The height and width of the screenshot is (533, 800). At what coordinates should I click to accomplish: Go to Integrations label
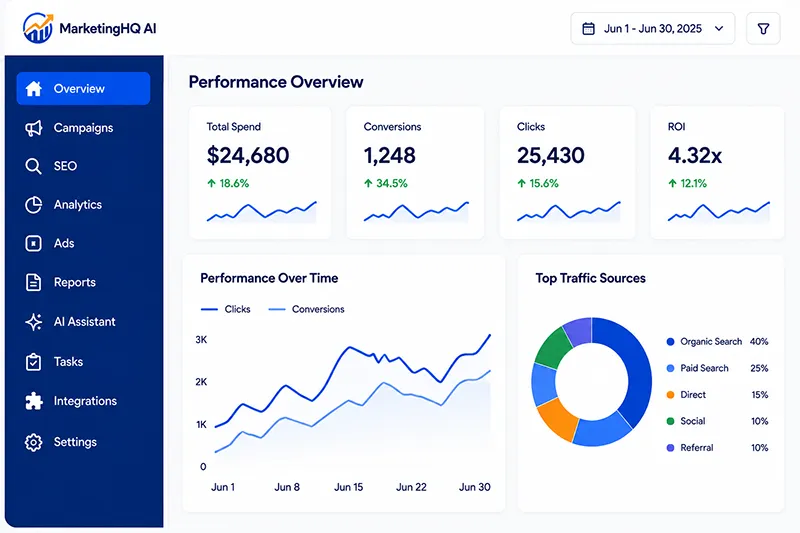tap(85, 401)
